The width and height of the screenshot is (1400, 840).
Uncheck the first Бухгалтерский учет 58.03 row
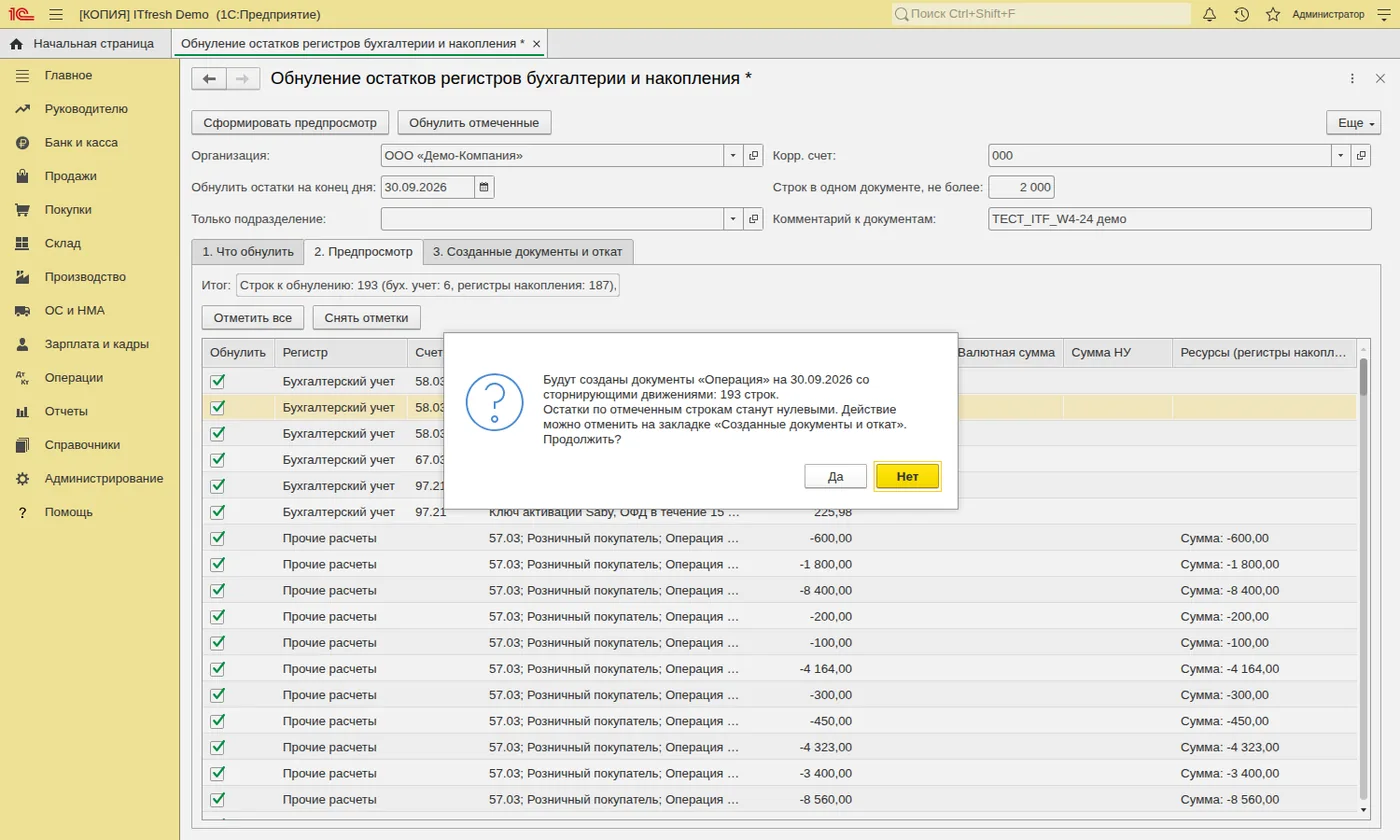[x=218, y=381]
